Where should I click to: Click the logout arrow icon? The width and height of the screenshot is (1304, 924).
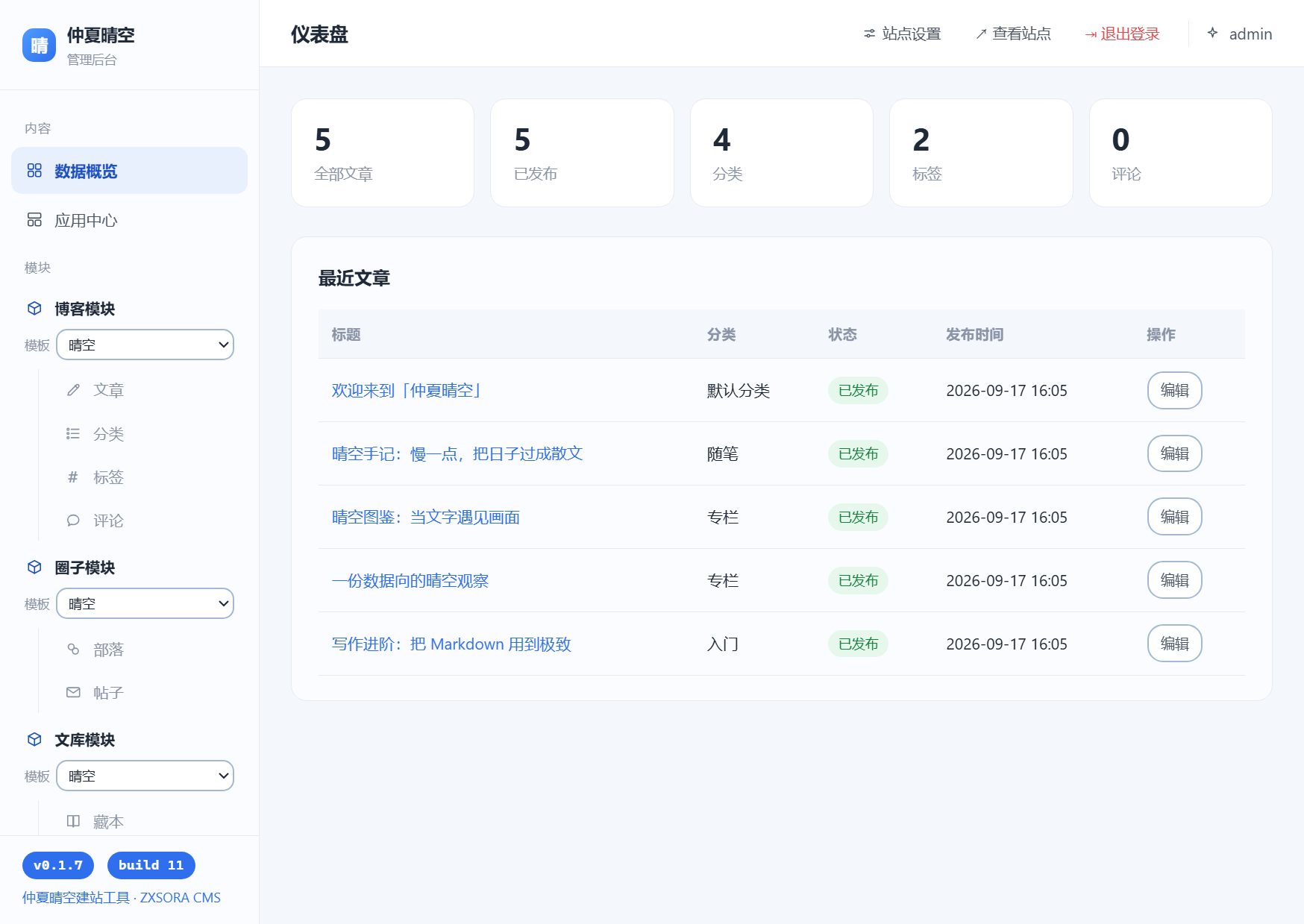click(1091, 34)
